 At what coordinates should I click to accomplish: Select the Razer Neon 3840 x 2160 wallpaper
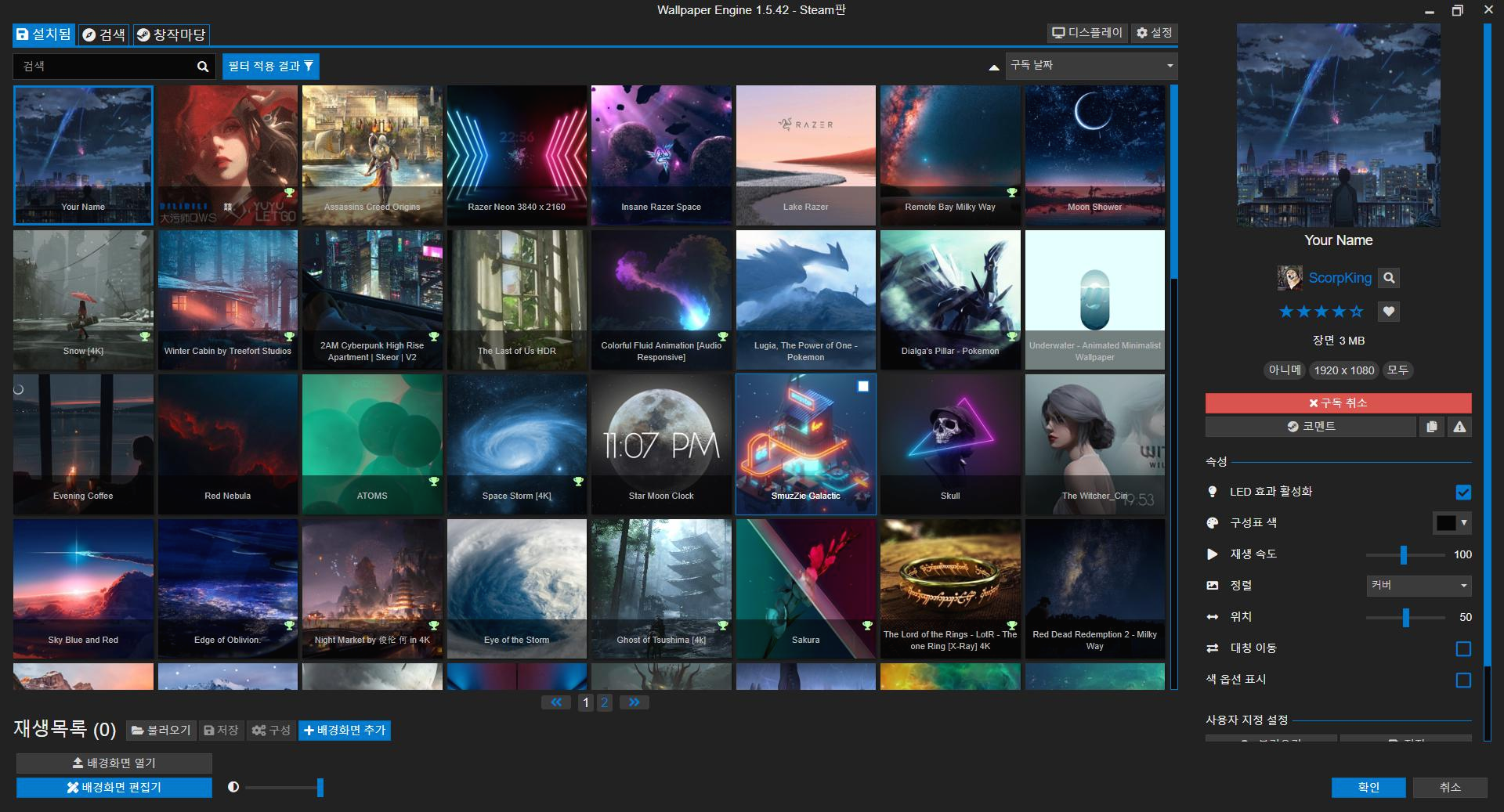(516, 155)
